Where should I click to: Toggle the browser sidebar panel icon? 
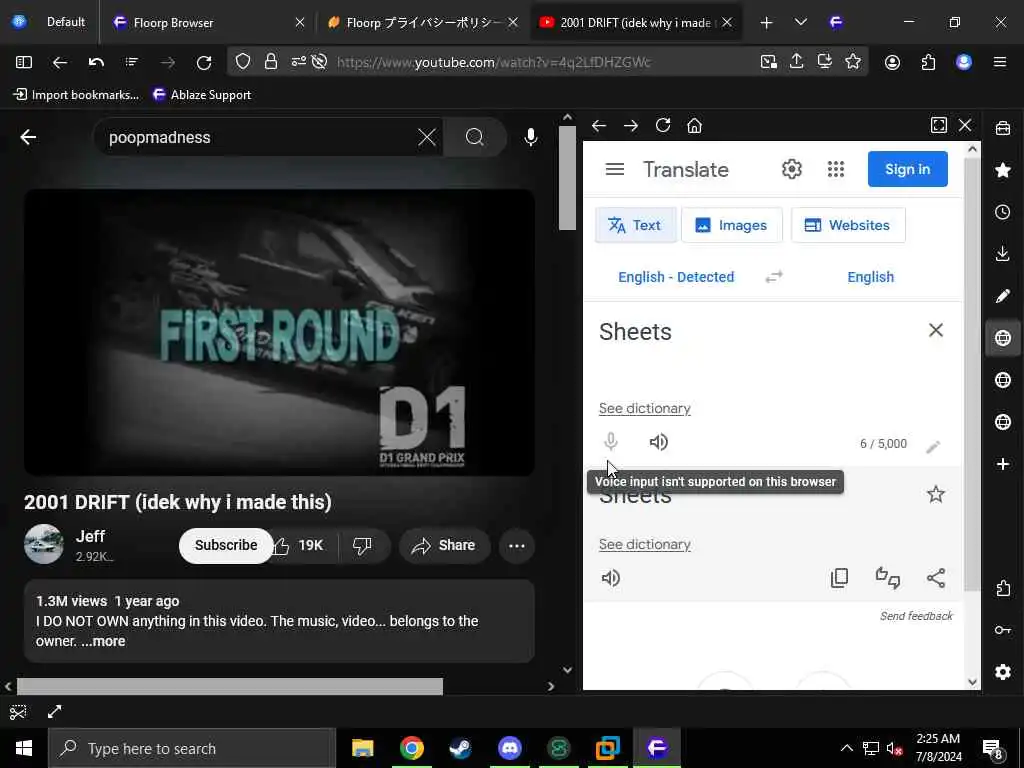[24, 62]
